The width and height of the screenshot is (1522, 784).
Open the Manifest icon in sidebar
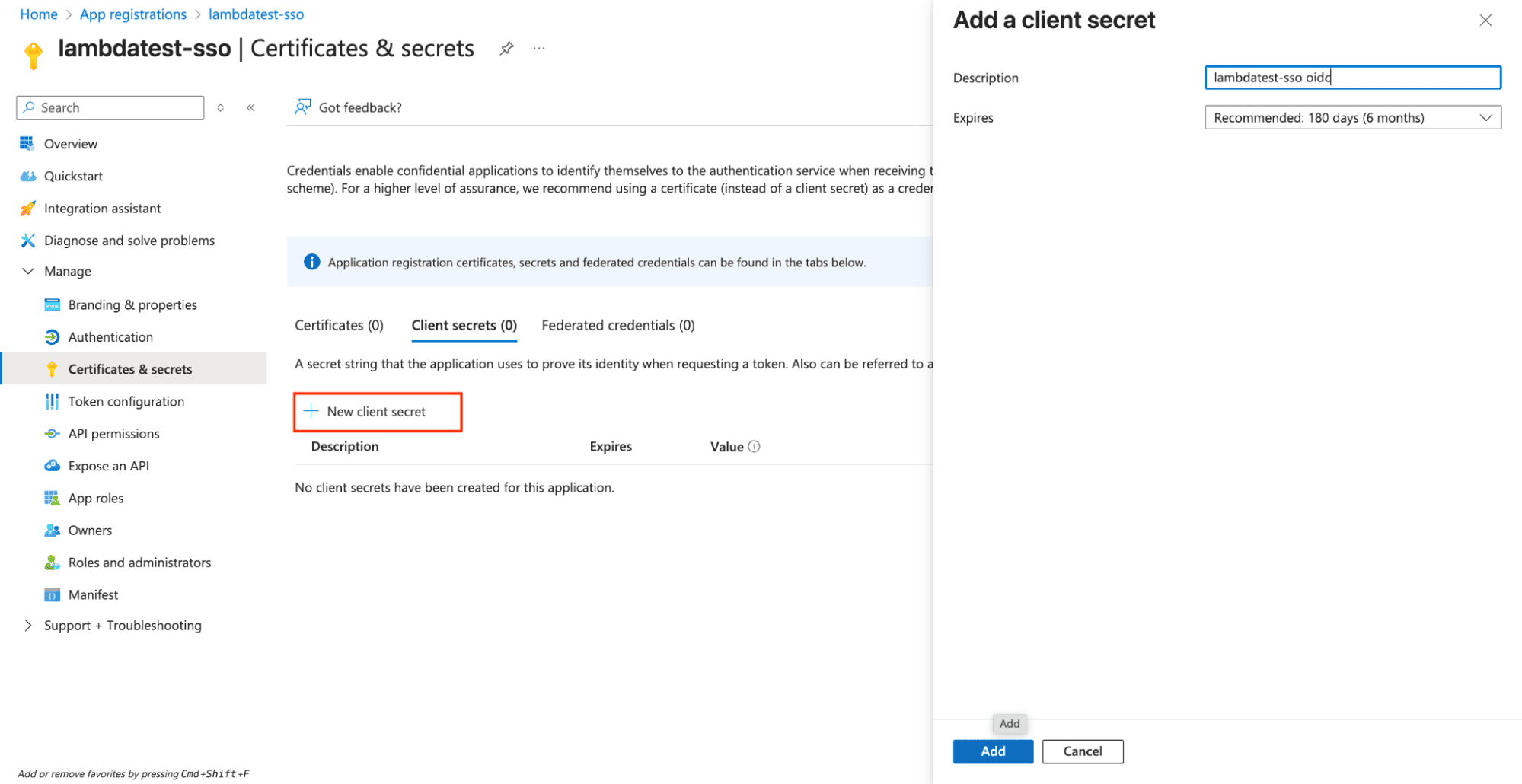tap(51, 594)
